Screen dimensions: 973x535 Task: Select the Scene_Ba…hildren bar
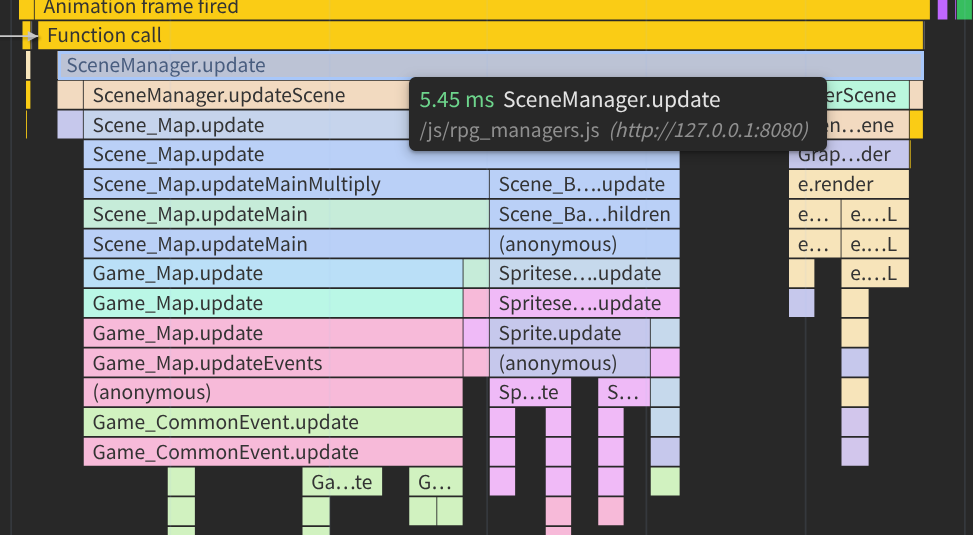(585, 214)
